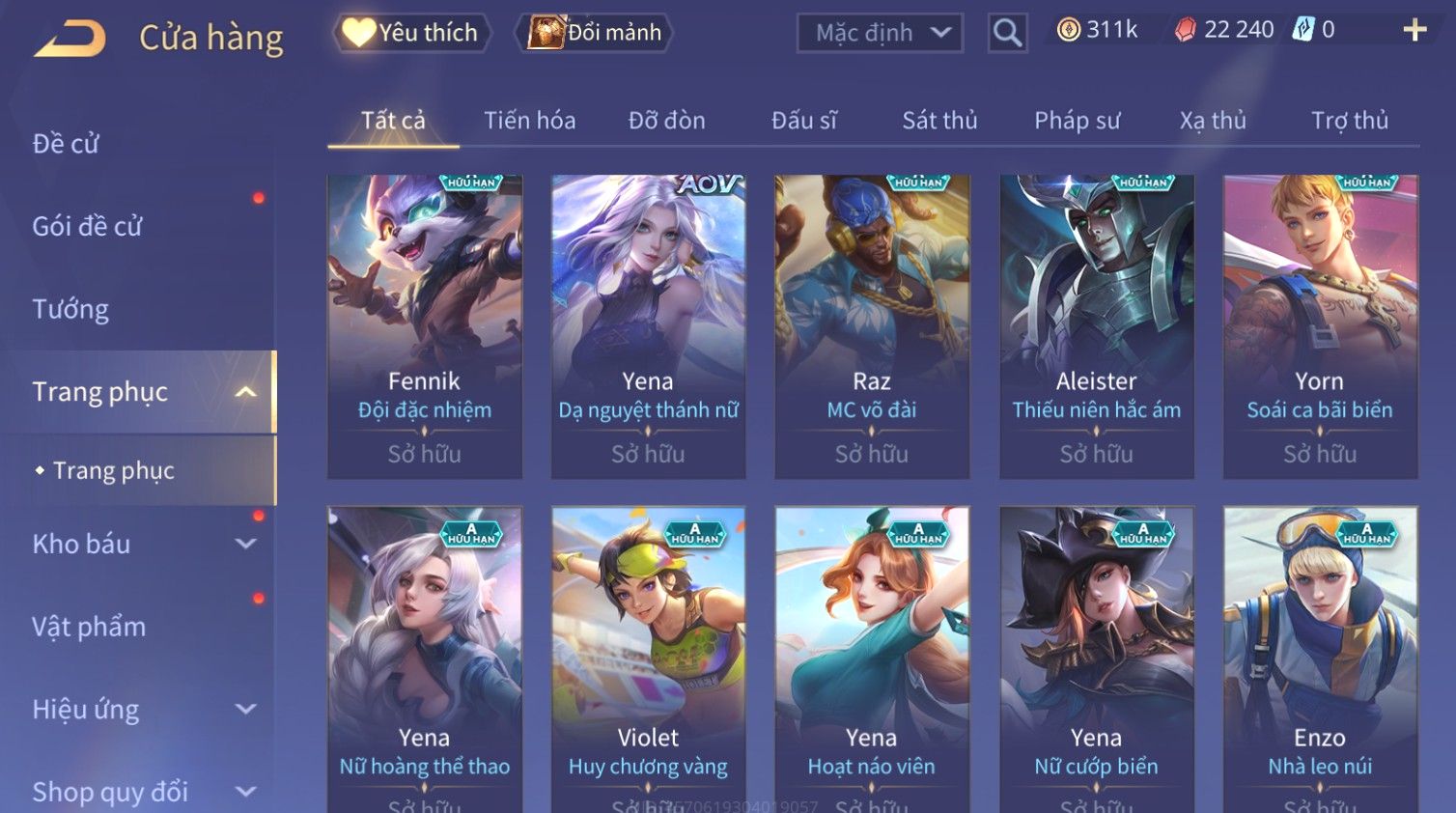This screenshot has width=1456, height=813.
Task: Switch to the Sát thủ tab
Action: pos(939,121)
